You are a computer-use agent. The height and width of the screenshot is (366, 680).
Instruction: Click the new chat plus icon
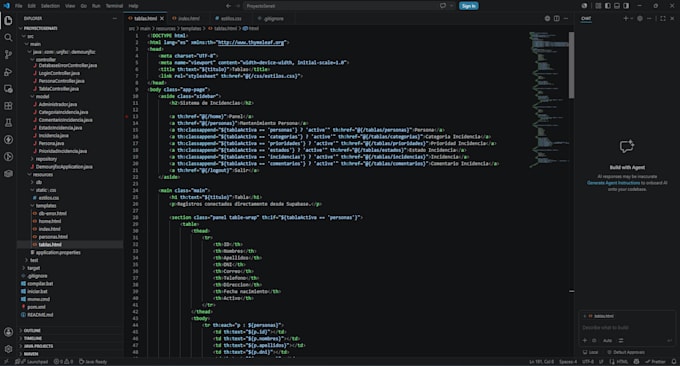point(625,19)
